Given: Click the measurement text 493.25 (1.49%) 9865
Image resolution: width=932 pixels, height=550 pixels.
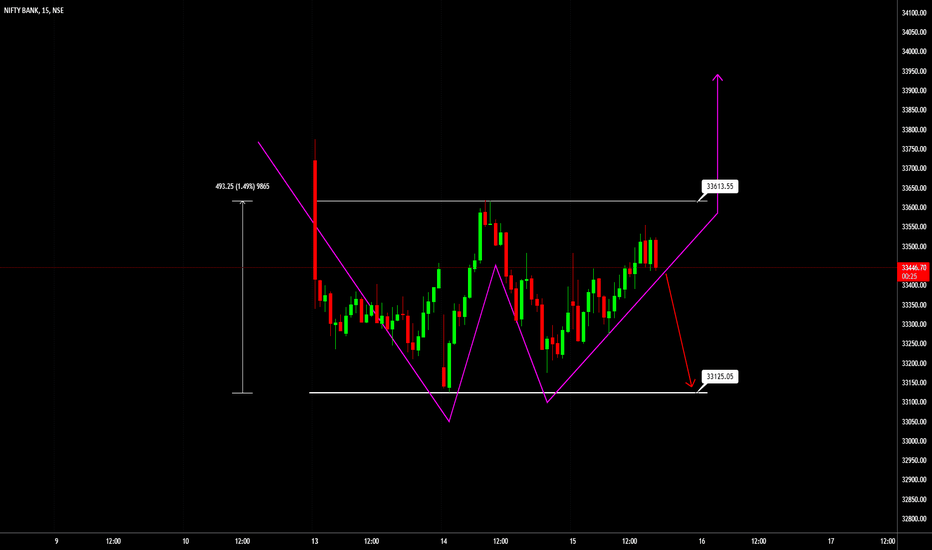Looking at the screenshot, I should pyautogui.click(x=243, y=187).
